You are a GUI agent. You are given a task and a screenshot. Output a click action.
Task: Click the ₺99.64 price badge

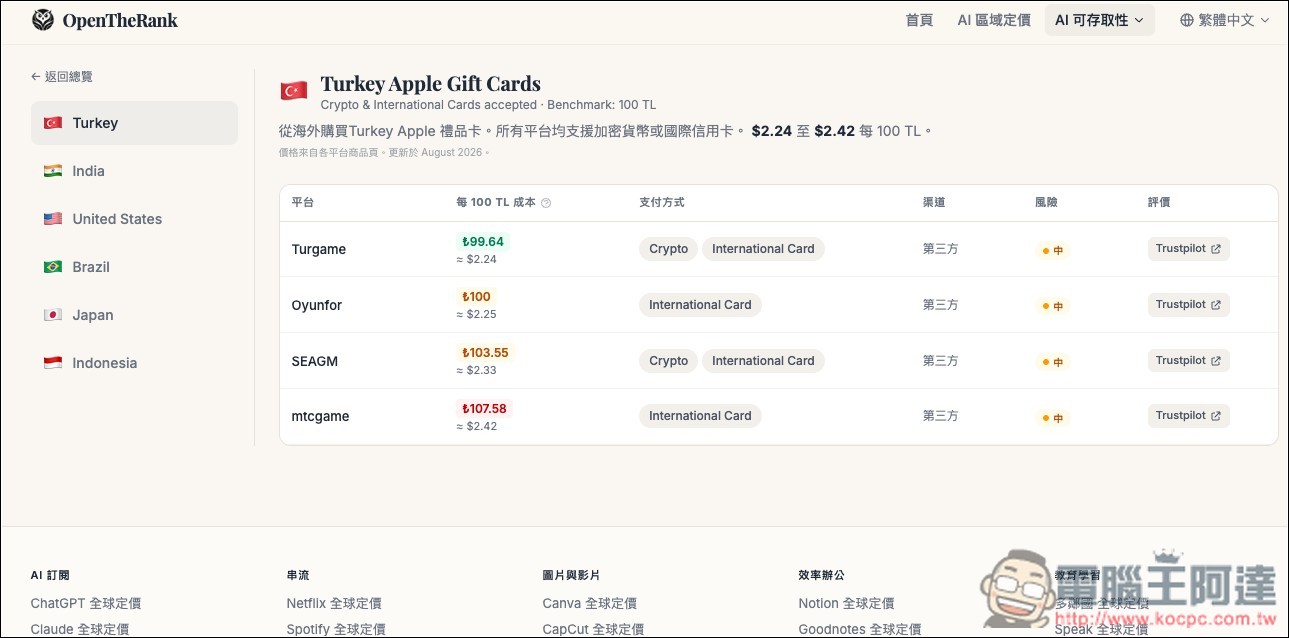tap(483, 242)
